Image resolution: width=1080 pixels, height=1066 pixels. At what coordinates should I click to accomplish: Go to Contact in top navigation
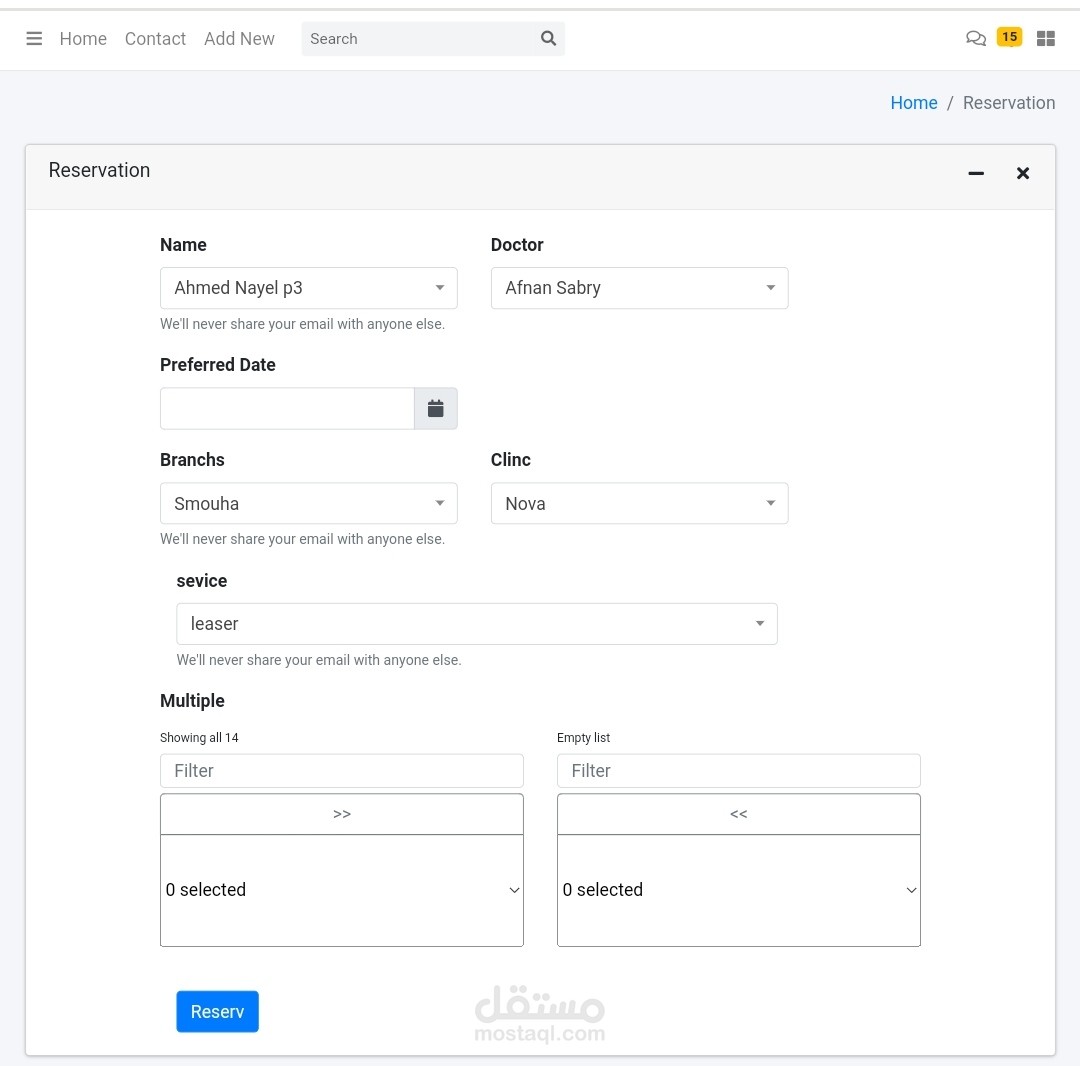[x=155, y=39]
